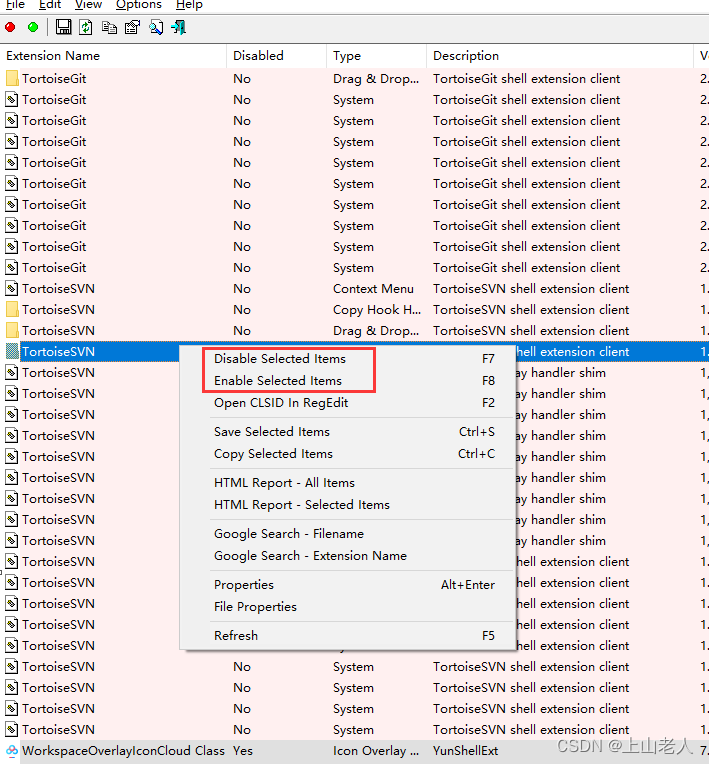709x764 pixels.
Task: Click the green Enable Selected Items toolbar icon
Action: pos(33,27)
